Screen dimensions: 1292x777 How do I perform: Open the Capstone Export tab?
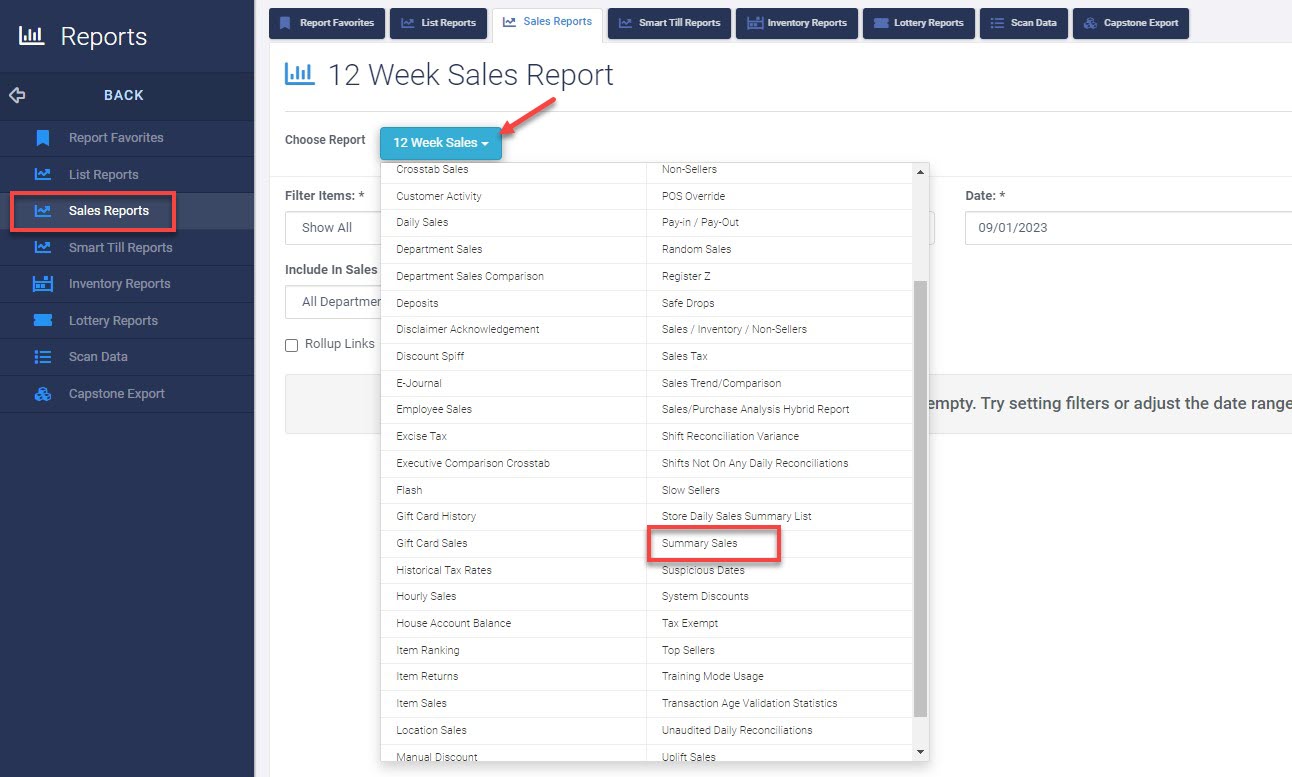click(1131, 23)
